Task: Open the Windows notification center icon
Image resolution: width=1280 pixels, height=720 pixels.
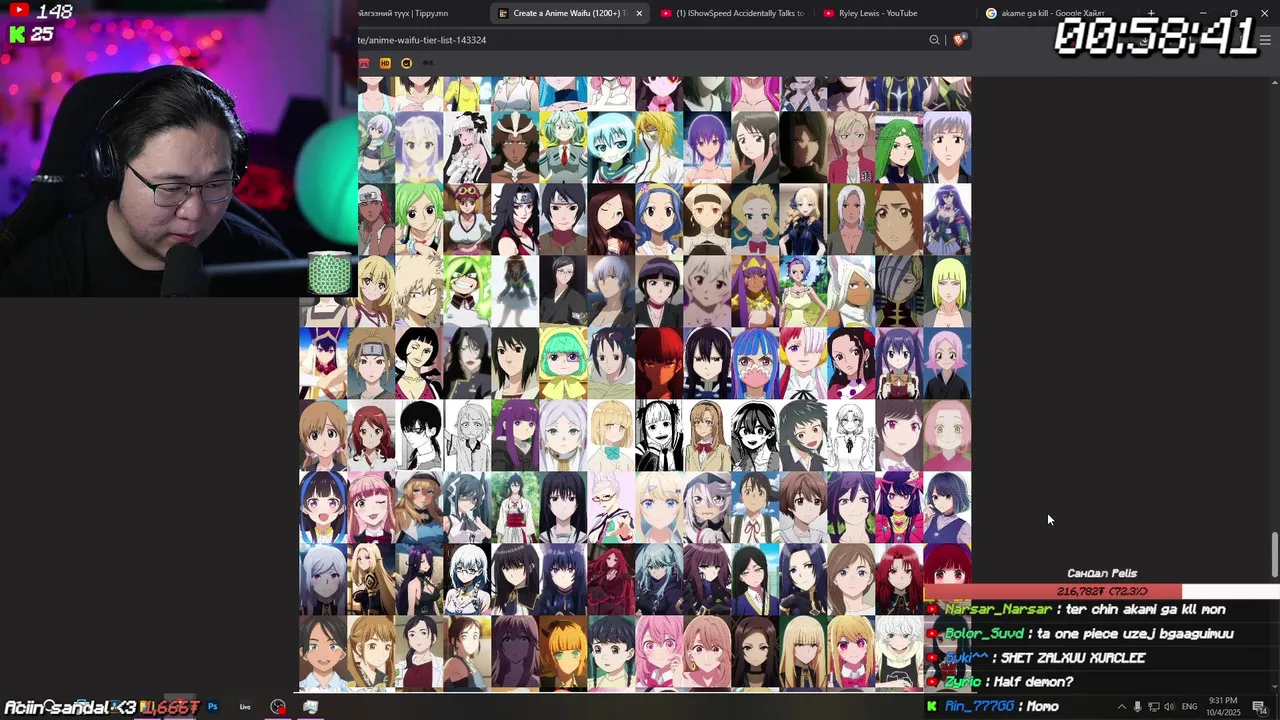Action: [1259, 707]
